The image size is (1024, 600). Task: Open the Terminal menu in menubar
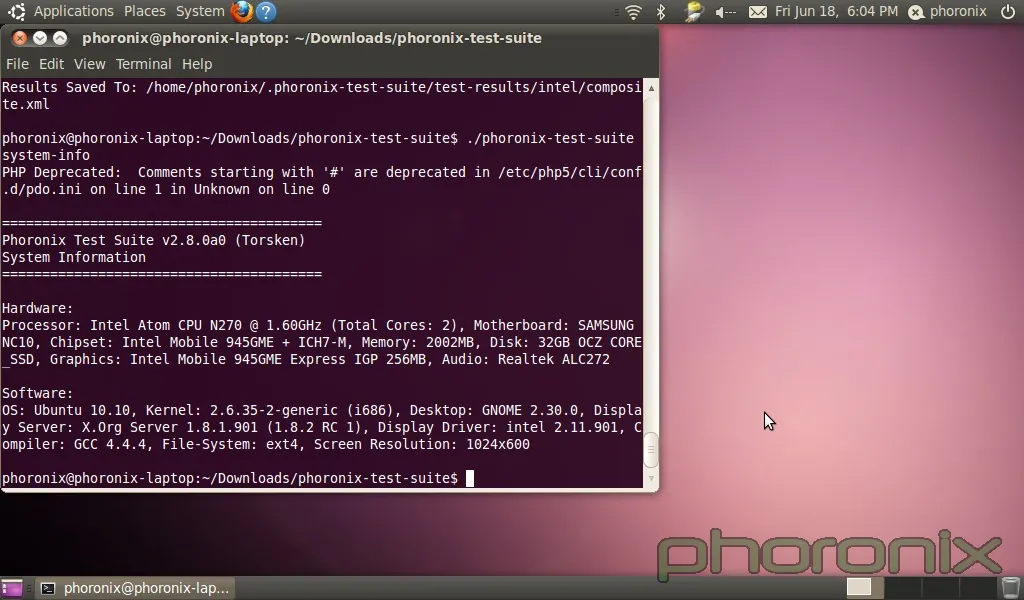144,64
